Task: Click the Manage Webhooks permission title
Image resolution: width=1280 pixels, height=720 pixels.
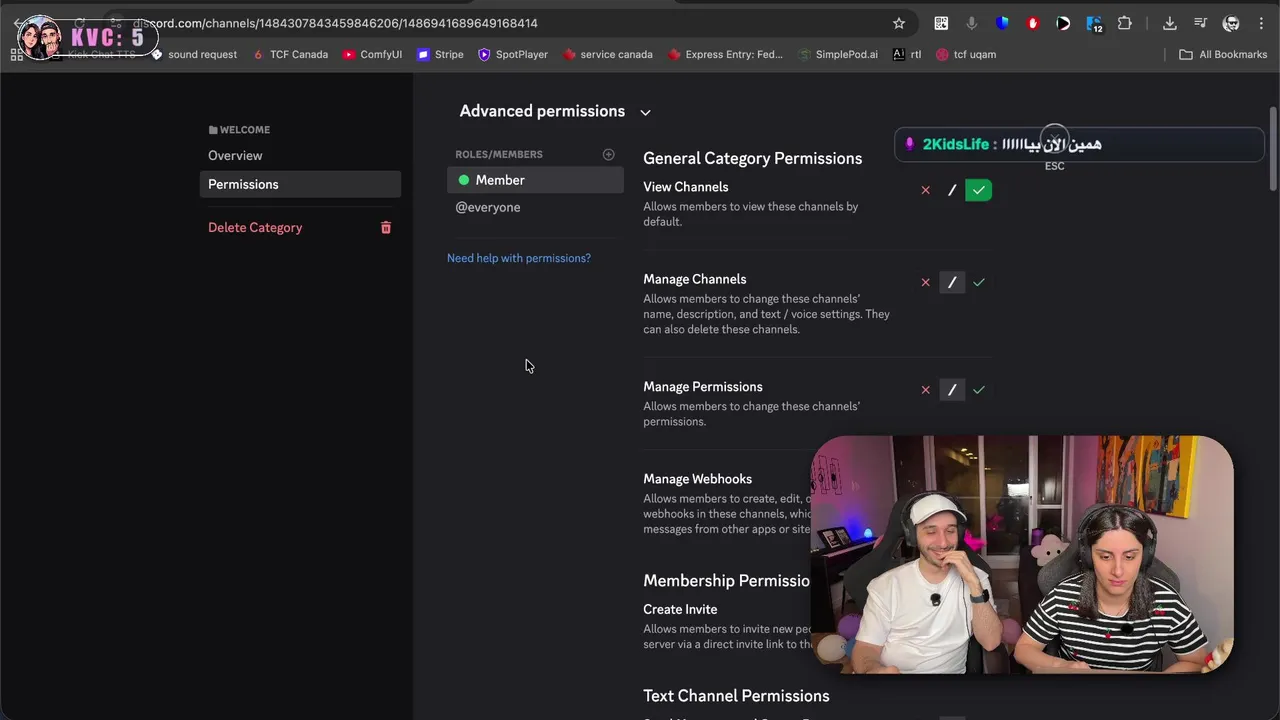Action: (697, 479)
